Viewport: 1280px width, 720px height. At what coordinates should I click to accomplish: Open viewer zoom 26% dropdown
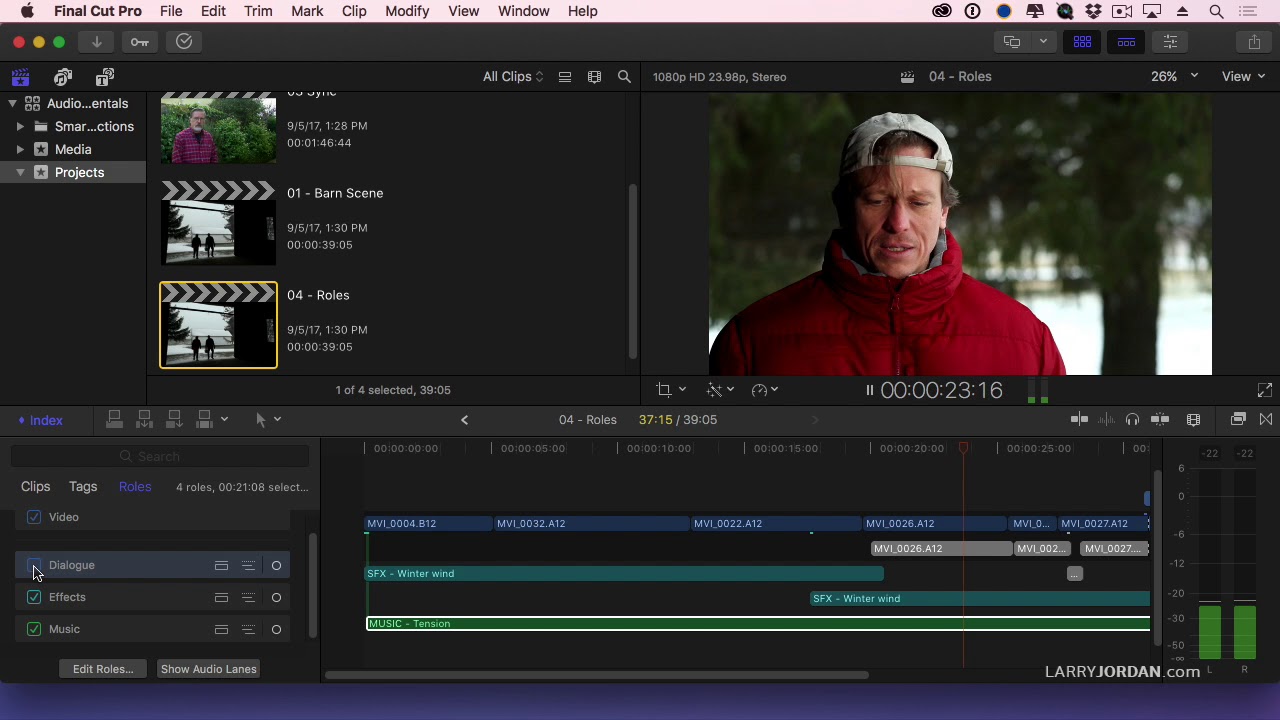point(1174,77)
